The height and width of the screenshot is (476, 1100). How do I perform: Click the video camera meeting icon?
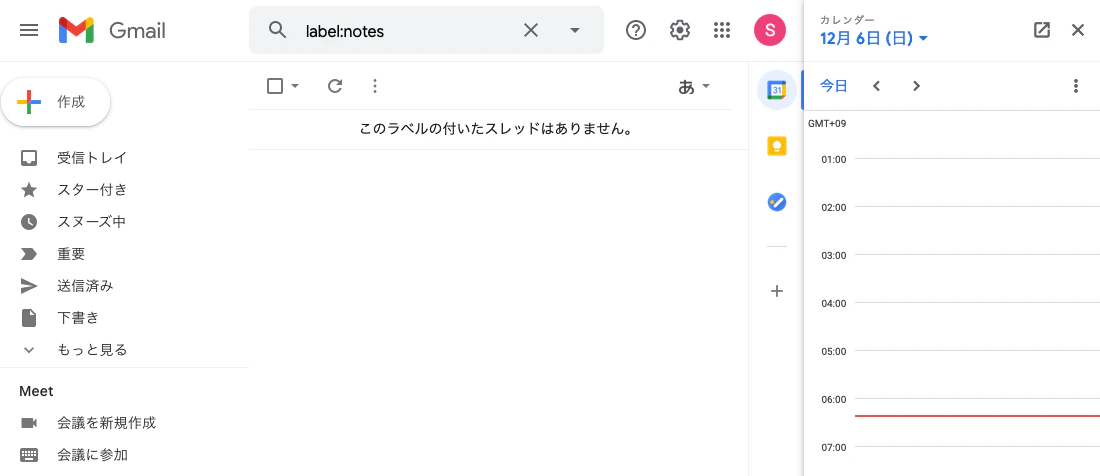(29, 423)
